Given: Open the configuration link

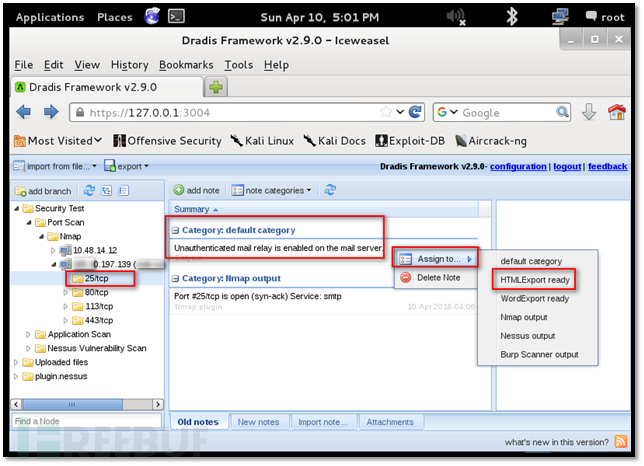Looking at the screenshot, I should (x=518, y=167).
